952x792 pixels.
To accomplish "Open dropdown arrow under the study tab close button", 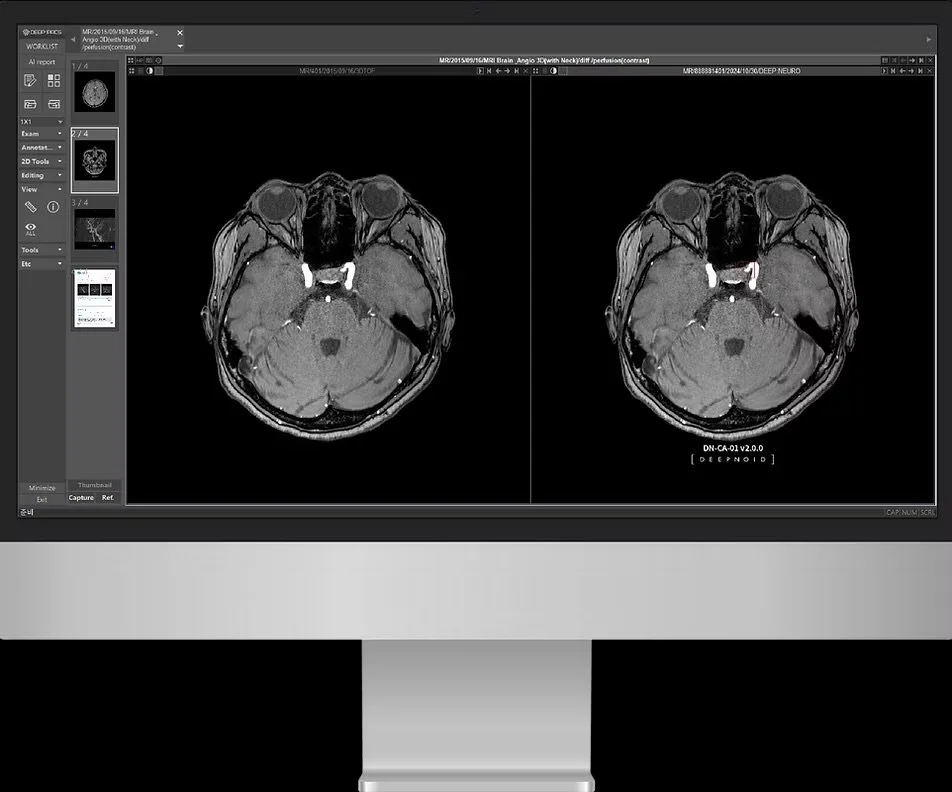I will [x=180, y=46].
